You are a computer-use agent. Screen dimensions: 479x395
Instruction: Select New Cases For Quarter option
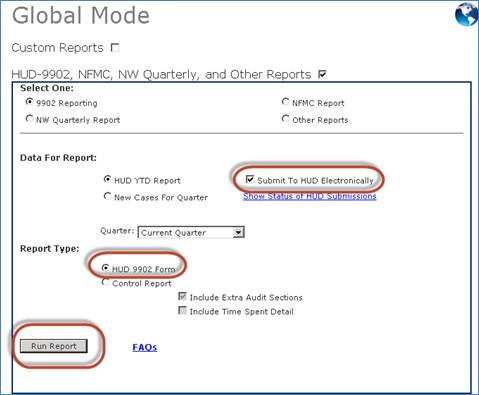pyautogui.click(x=107, y=196)
